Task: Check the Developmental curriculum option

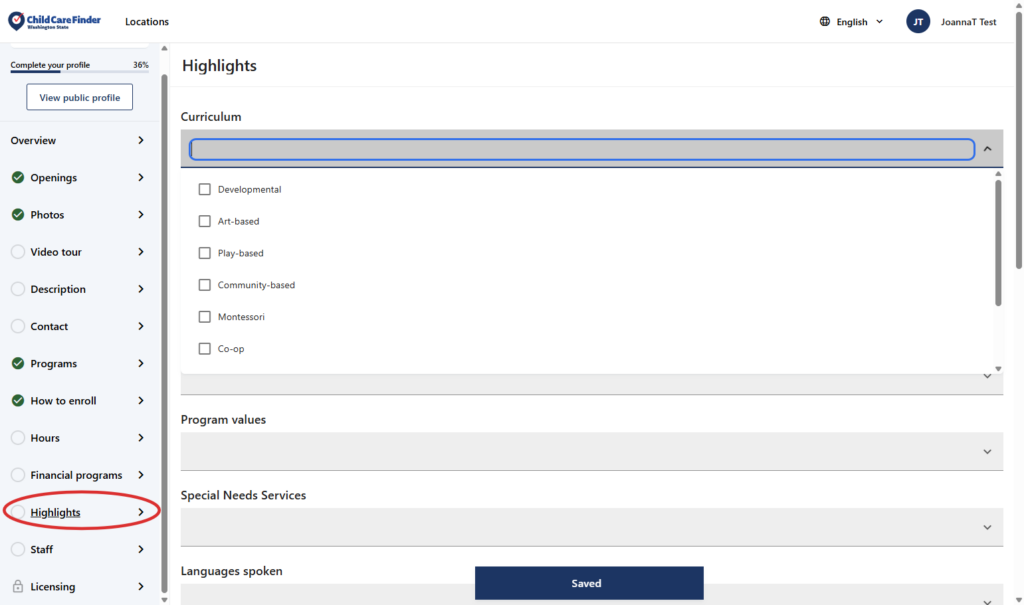Action: [x=205, y=189]
